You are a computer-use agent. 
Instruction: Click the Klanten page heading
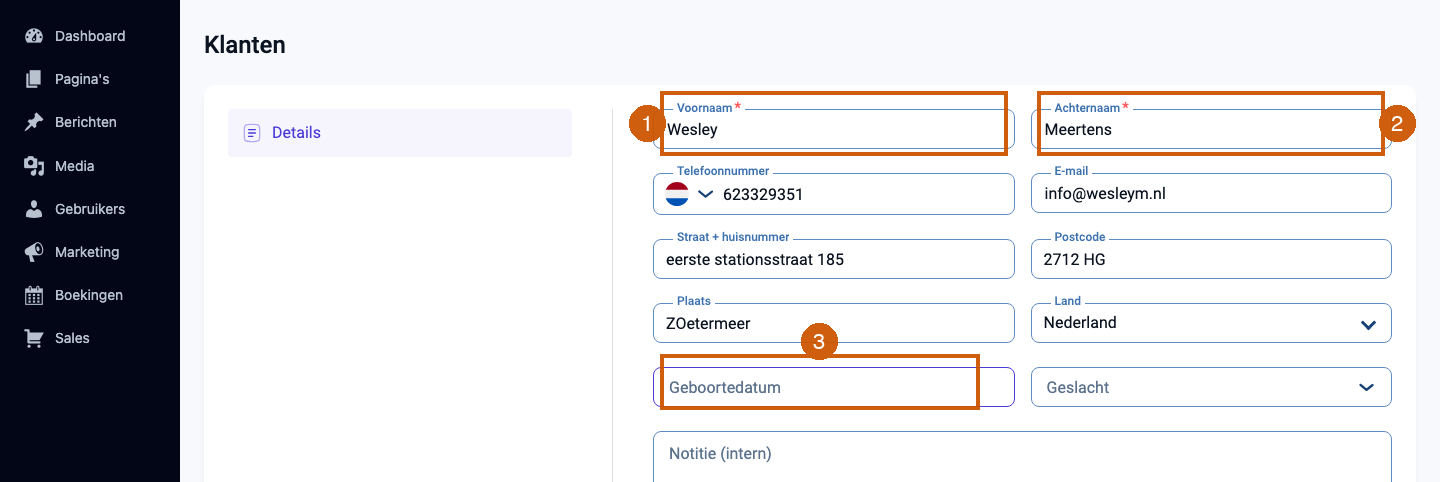(x=245, y=45)
